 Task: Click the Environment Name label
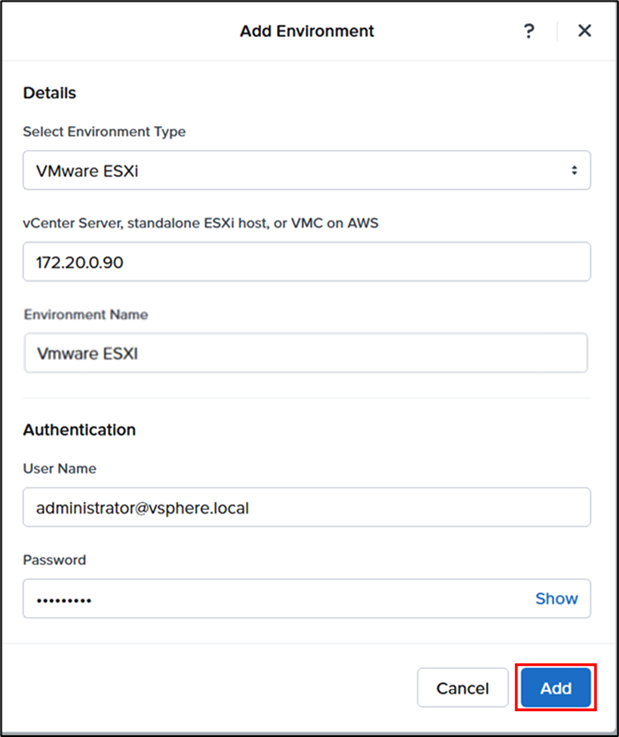(x=86, y=315)
